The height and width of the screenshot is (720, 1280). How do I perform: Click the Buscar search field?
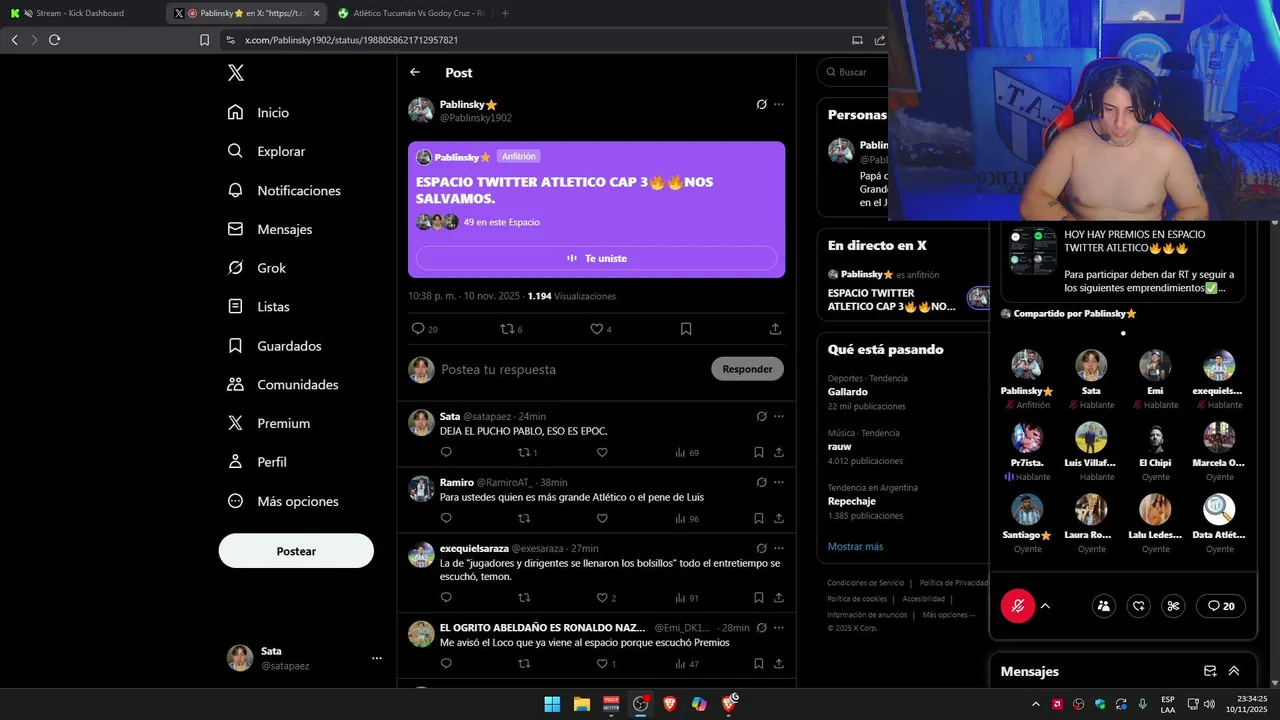tap(853, 72)
